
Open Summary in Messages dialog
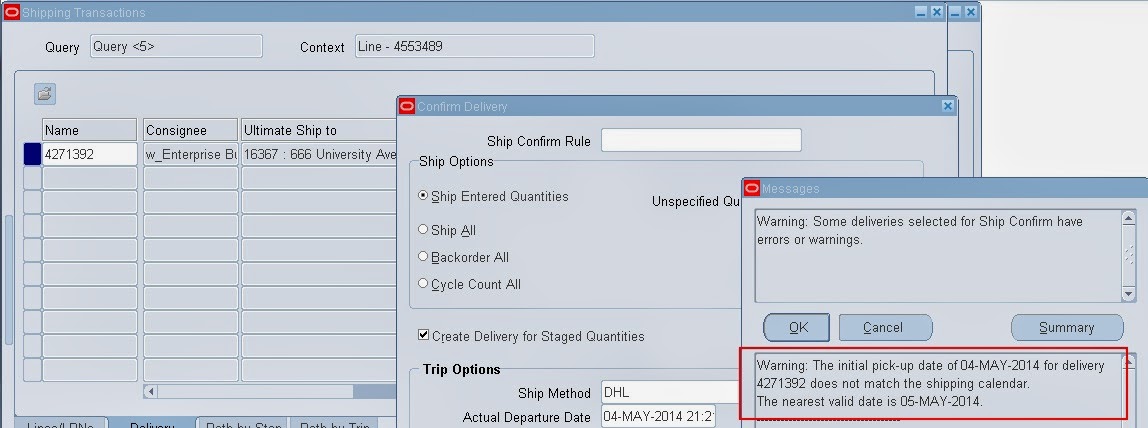(1067, 327)
